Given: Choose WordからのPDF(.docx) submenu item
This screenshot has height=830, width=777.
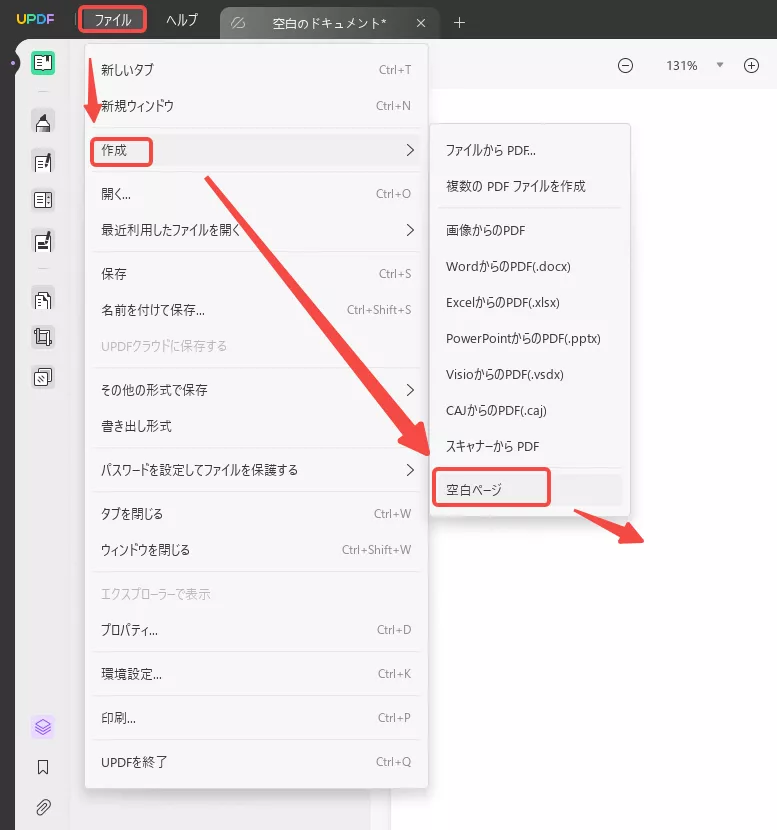Looking at the screenshot, I should pos(530,266).
